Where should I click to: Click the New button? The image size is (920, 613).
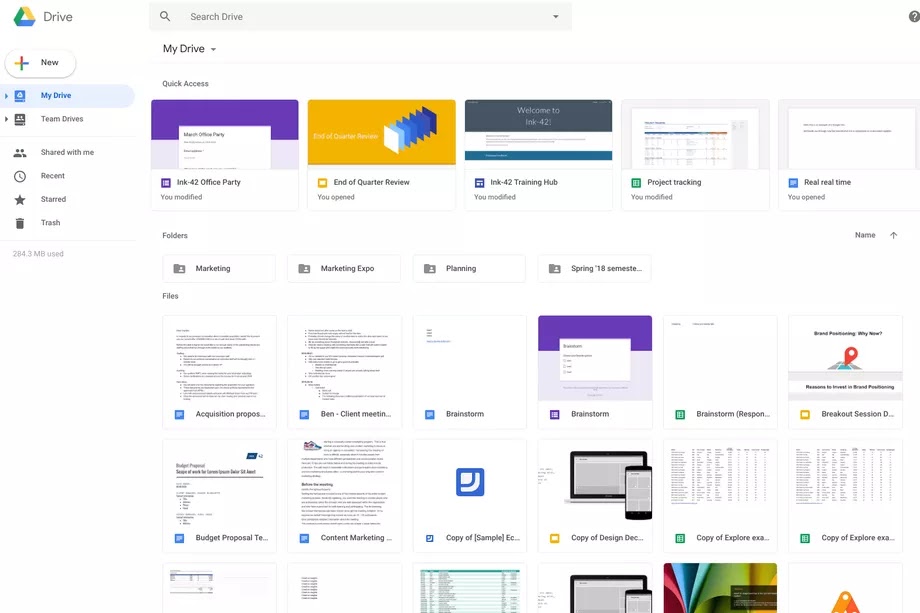pyautogui.click(x=40, y=62)
